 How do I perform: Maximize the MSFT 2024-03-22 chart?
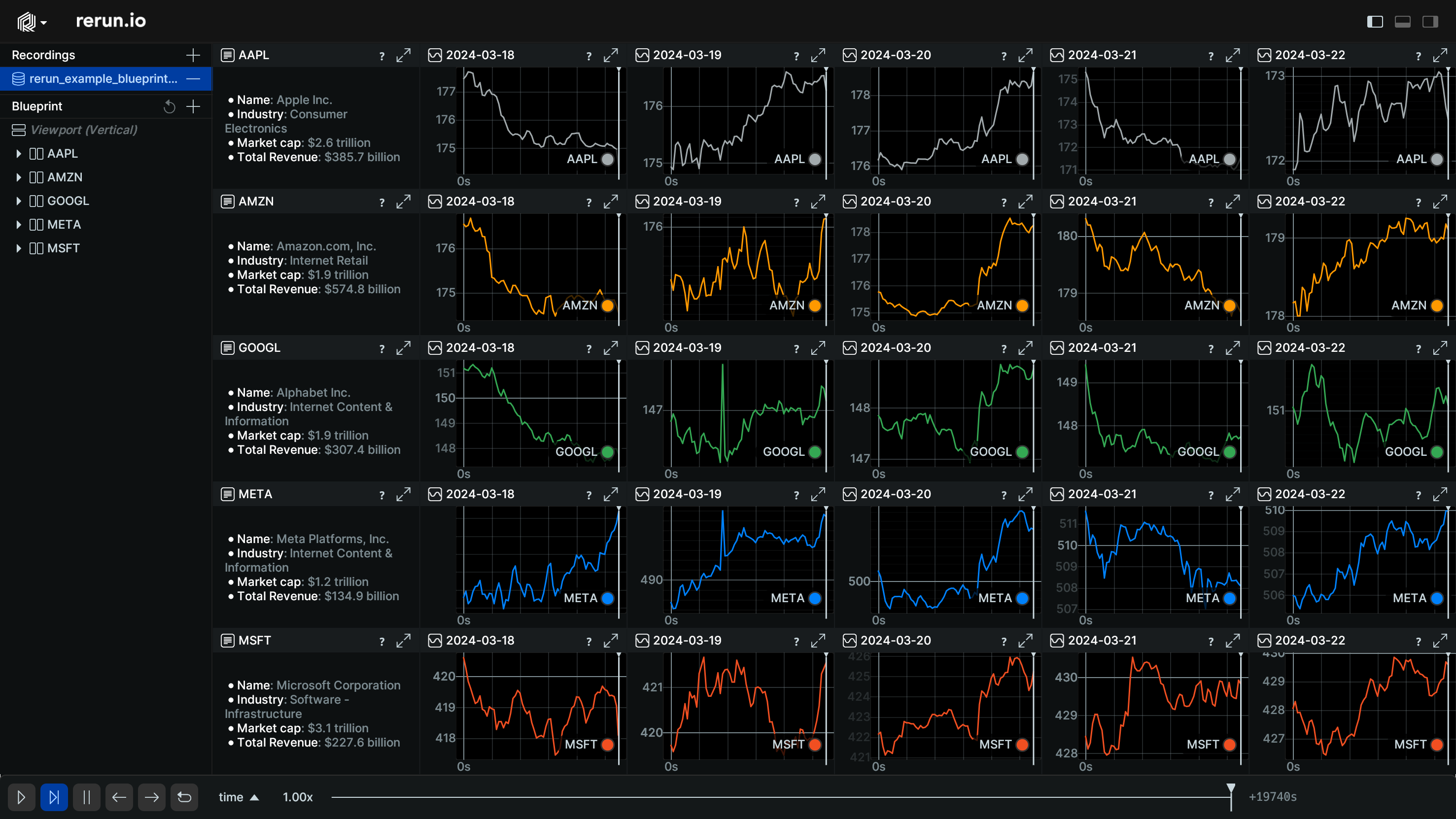tap(1440, 641)
